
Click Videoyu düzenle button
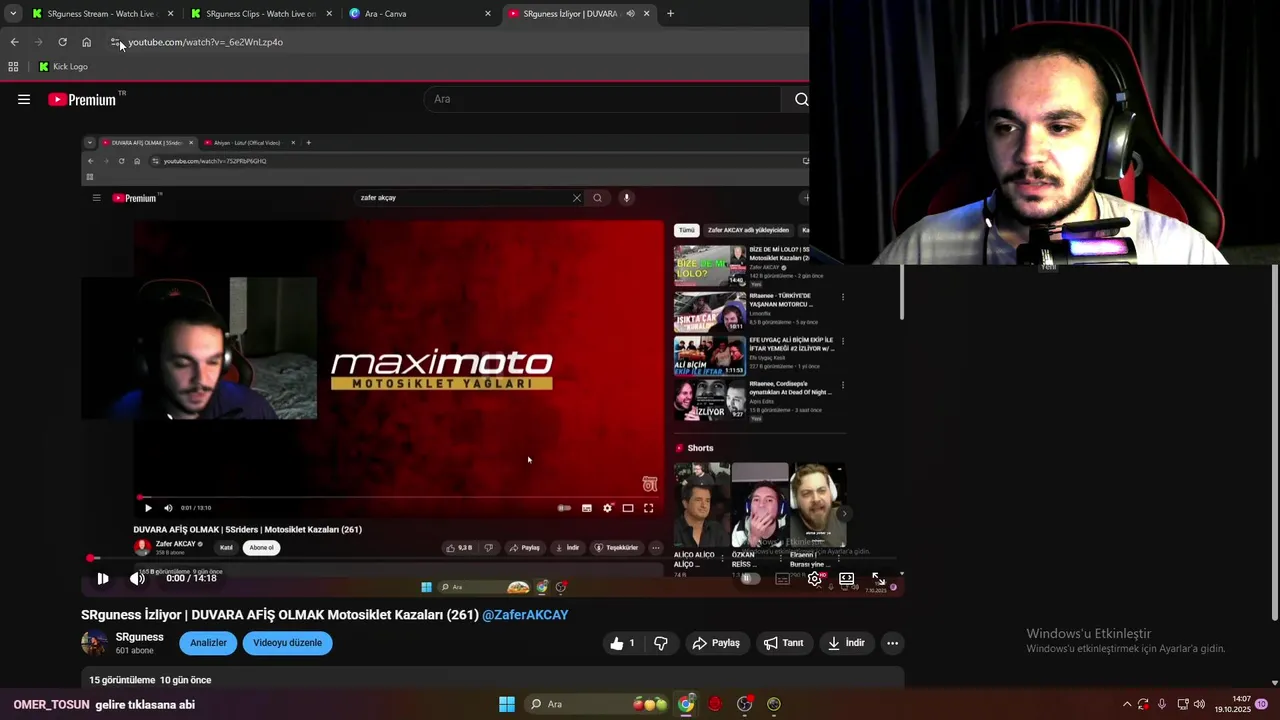[x=287, y=643]
